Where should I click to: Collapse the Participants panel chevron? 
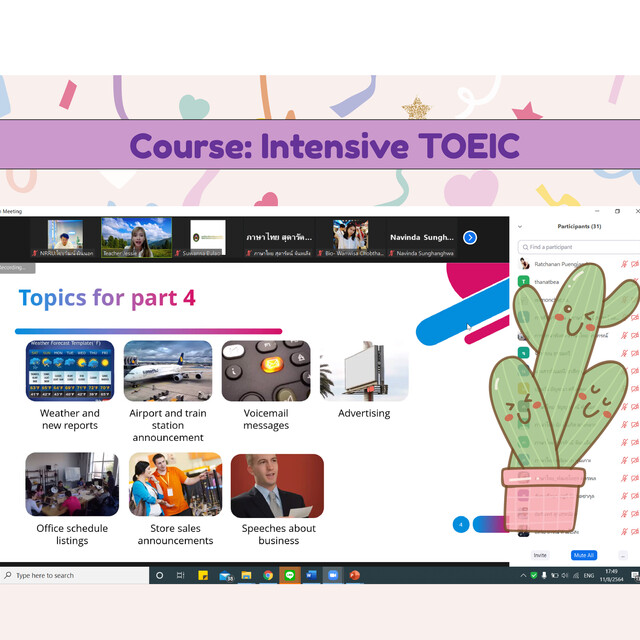tap(520, 227)
